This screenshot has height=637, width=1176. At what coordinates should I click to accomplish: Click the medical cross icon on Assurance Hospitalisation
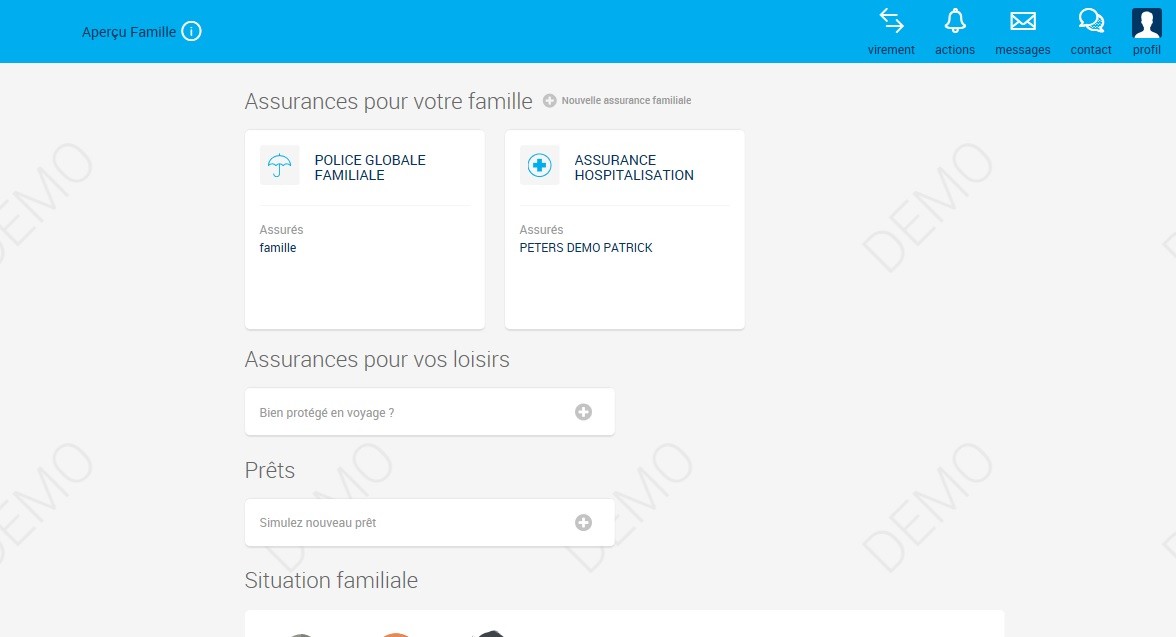pos(539,165)
